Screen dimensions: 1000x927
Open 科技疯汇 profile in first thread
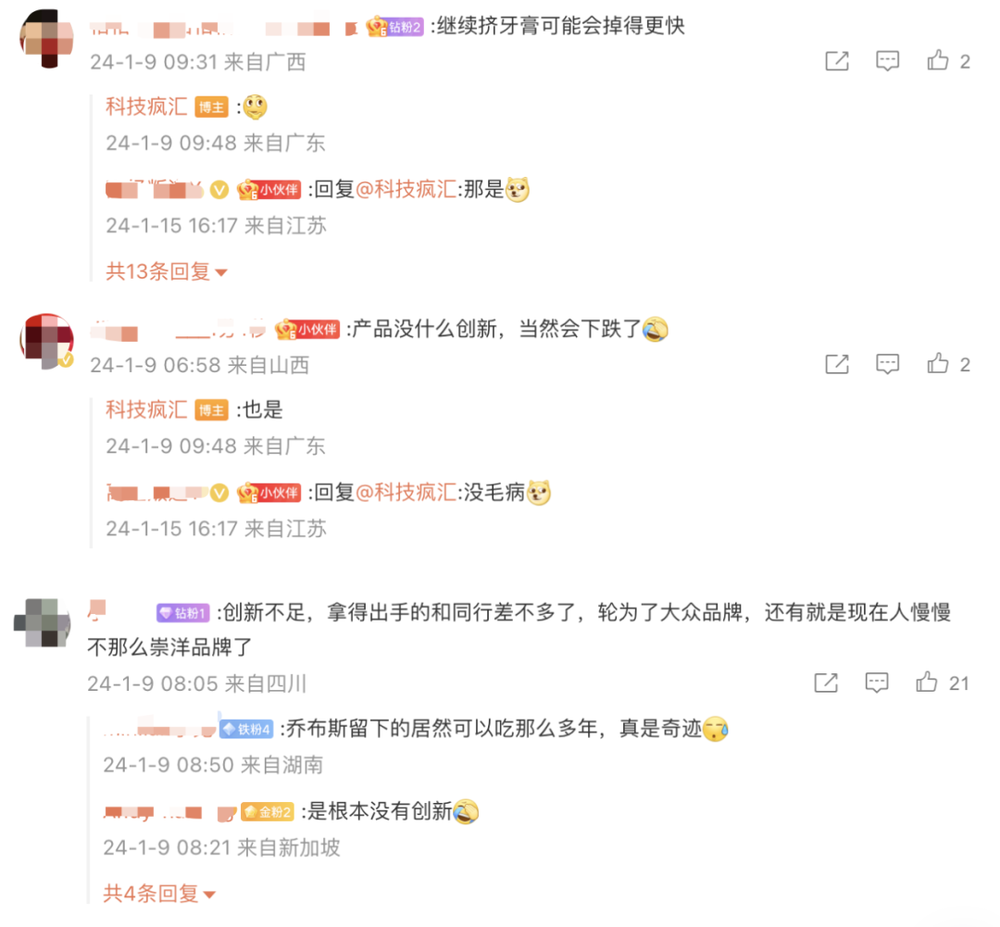click(x=146, y=106)
